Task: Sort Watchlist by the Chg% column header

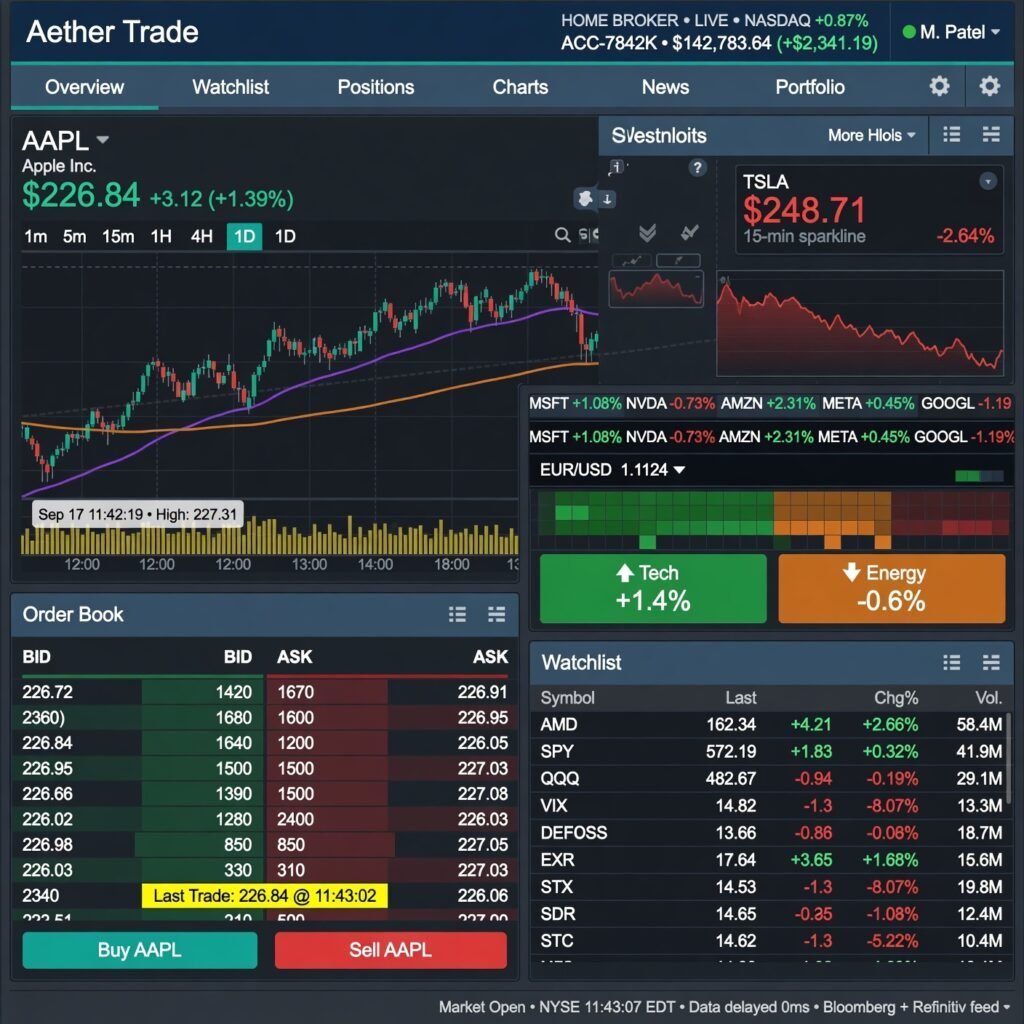Action: 896,697
